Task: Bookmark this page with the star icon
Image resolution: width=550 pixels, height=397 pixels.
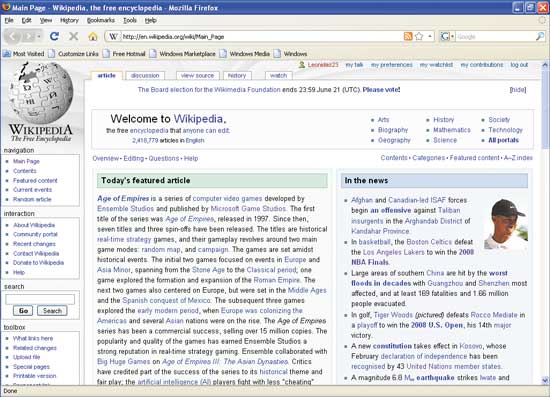Action: (419, 36)
